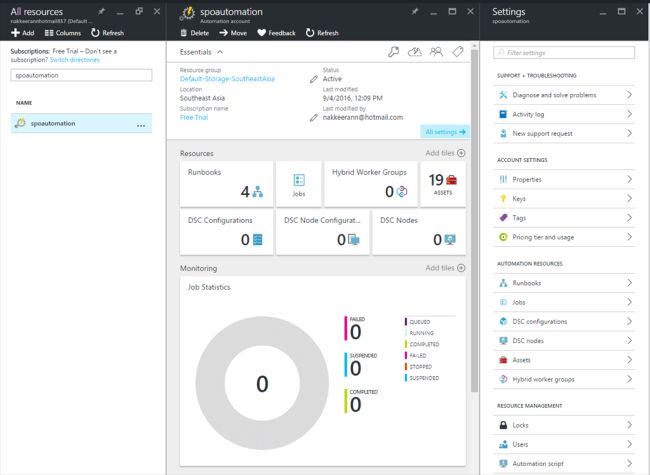Viewport: 650px width, 475px height.
Task: Click the Add button in All resources
Action: coord(22,33)
